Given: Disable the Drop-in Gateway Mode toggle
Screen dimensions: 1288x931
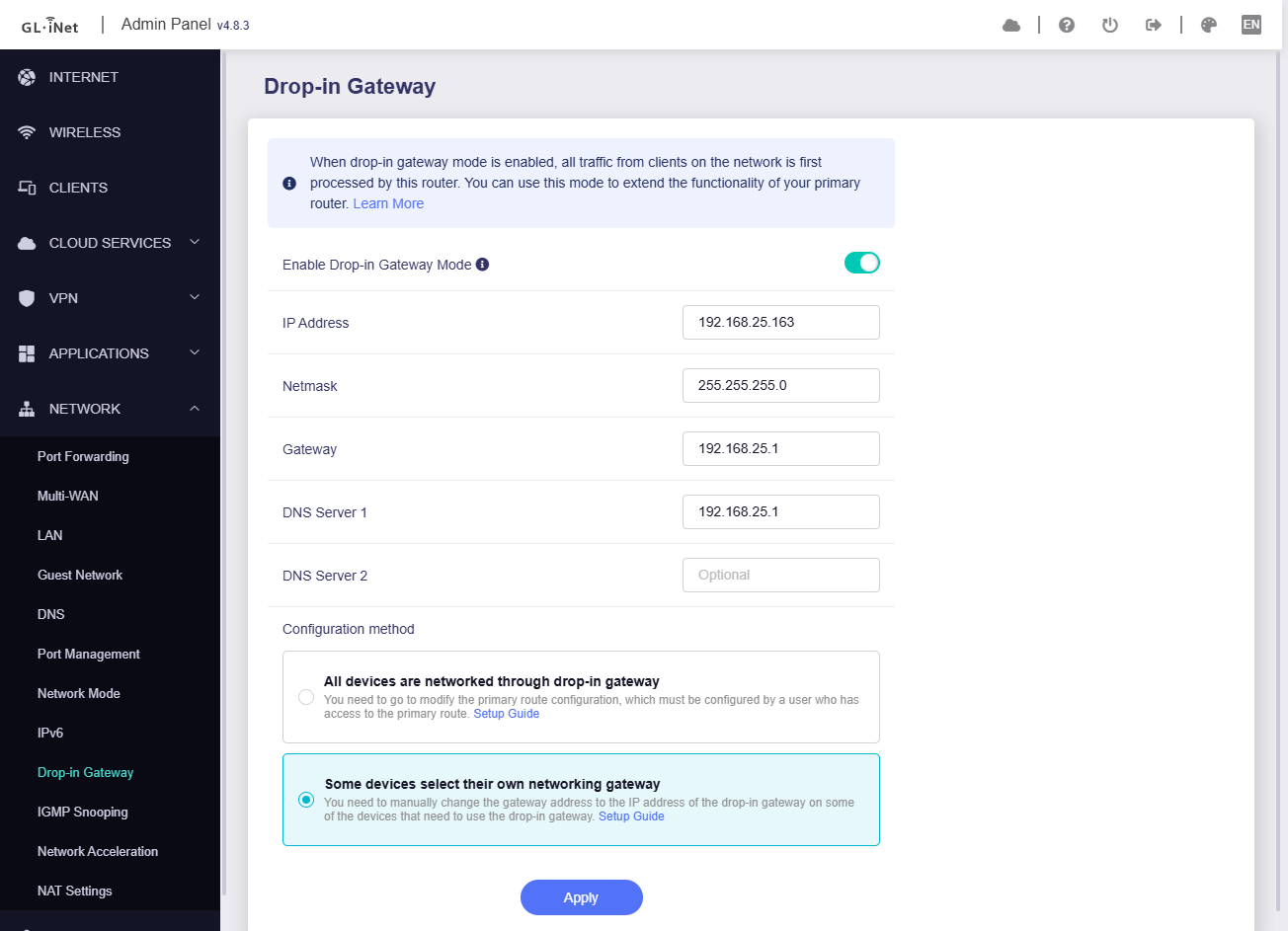Looking at the screenshot, I should click(861, 263).
